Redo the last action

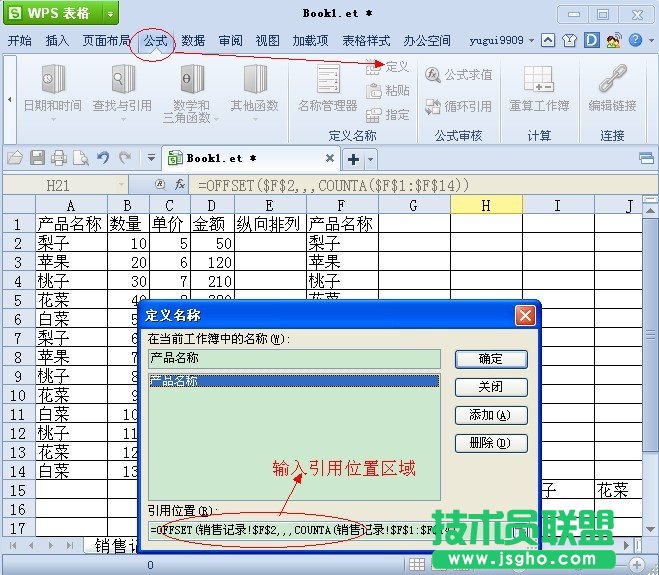(x=125, y=158)
